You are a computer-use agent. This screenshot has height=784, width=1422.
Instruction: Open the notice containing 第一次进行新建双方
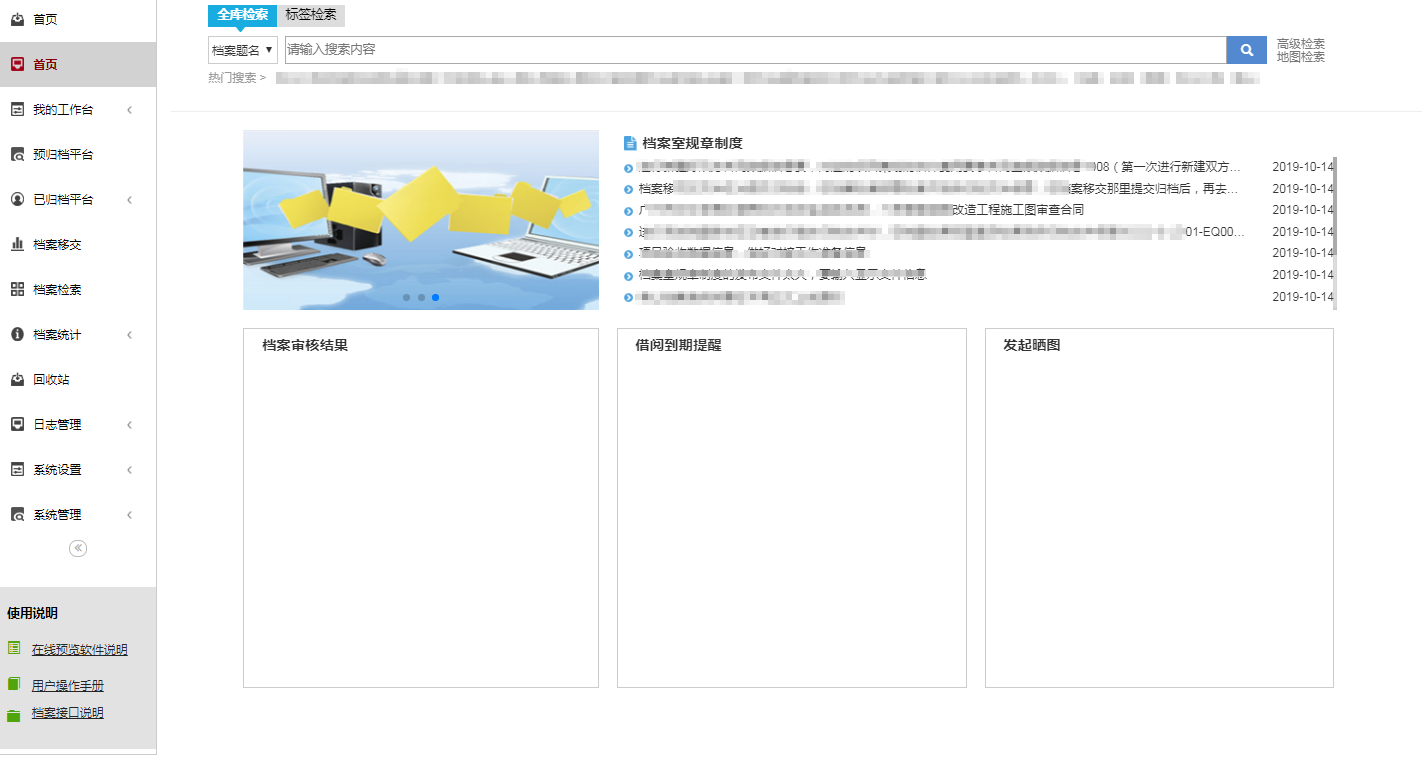940,167
